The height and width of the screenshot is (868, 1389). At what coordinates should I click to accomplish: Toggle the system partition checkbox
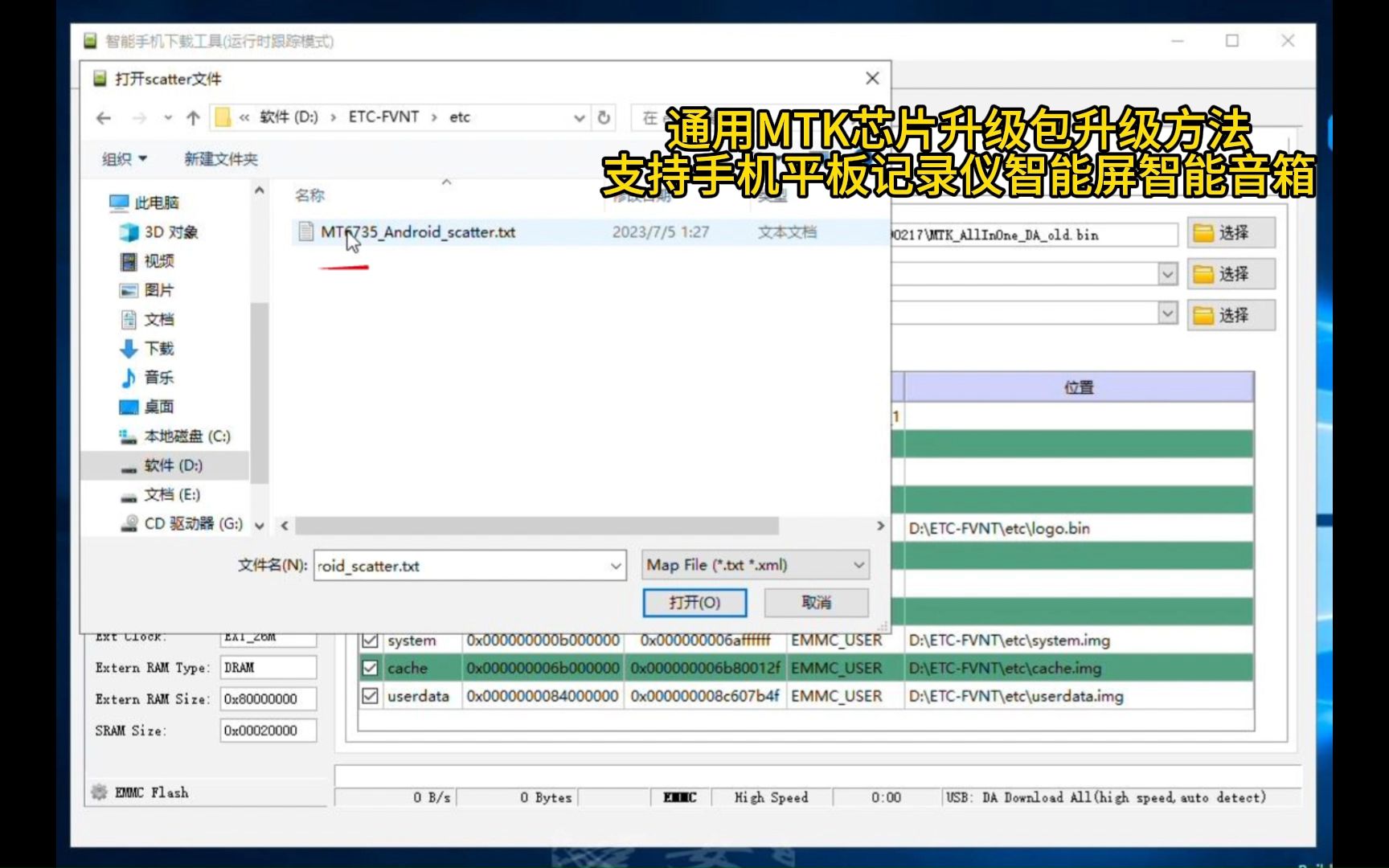coord(370,641)
